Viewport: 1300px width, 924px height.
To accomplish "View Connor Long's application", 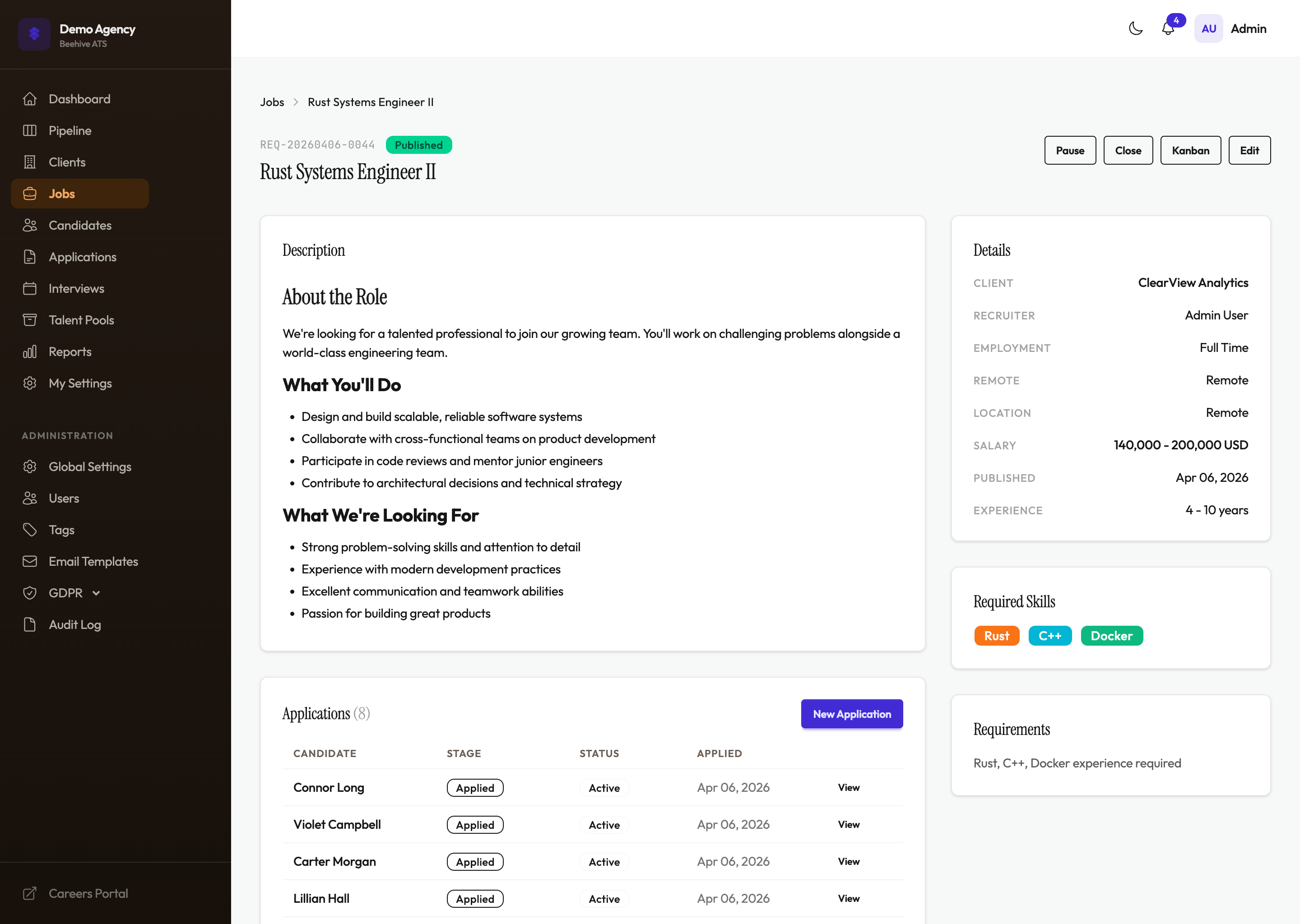I will tap(848, 787).
